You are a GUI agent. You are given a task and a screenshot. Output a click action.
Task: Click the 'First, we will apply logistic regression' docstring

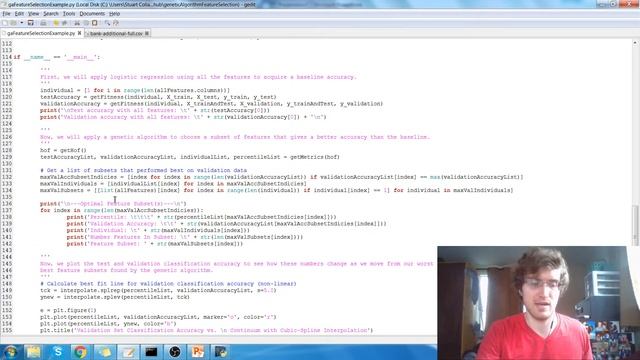click(x=198, y=77)
